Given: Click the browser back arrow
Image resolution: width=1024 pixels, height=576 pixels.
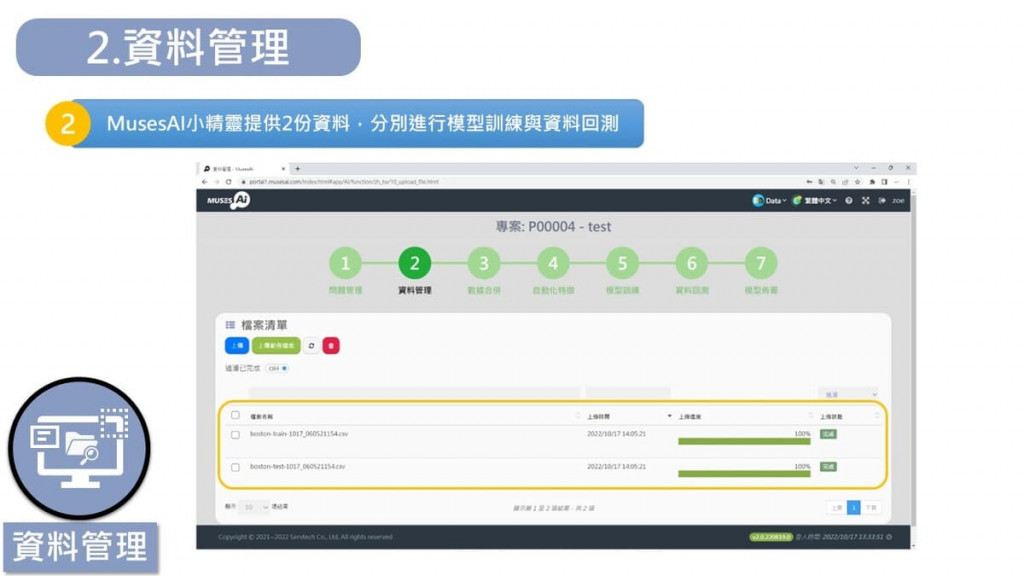Looking at the screenshot, I should coord(204,182).
